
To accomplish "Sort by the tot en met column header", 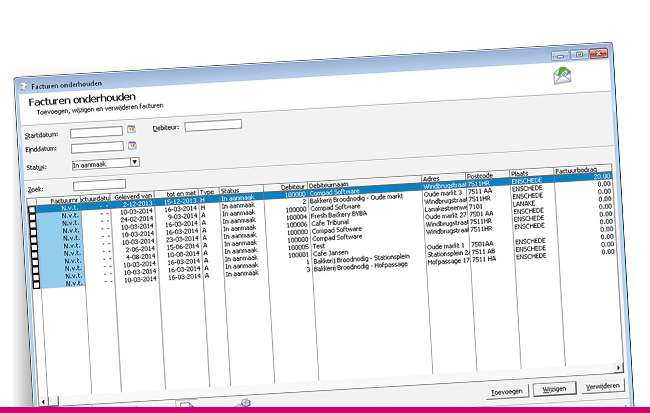I will coord(177,194).
